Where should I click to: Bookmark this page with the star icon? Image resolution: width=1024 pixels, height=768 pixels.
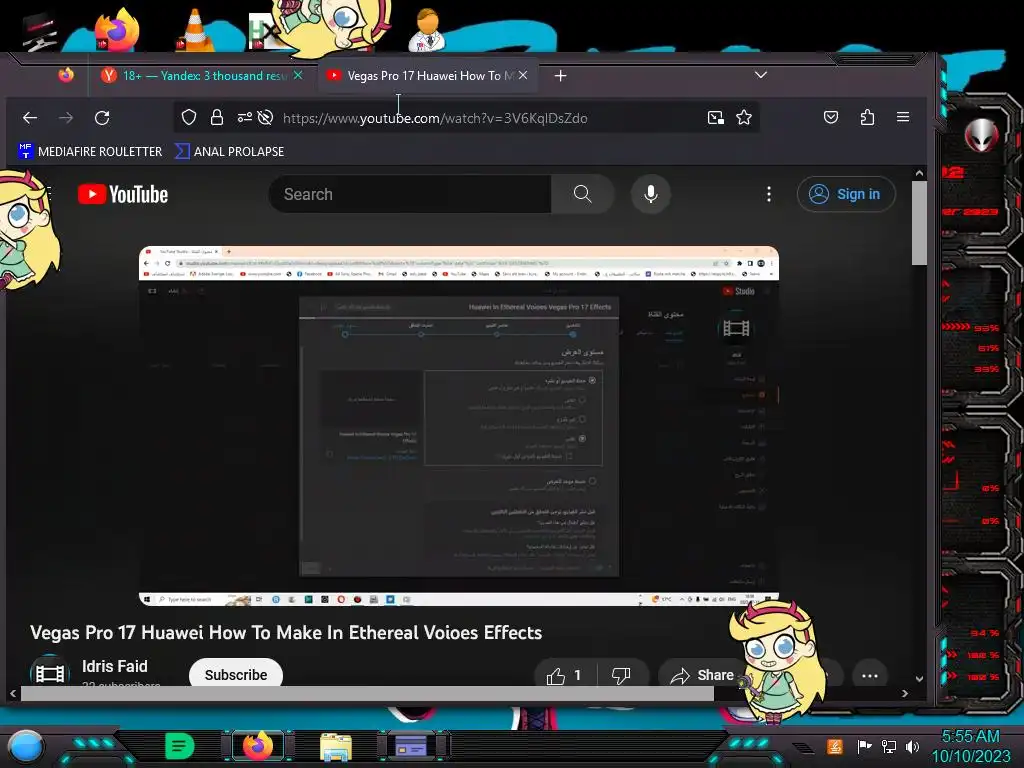[x=744, y=118]
